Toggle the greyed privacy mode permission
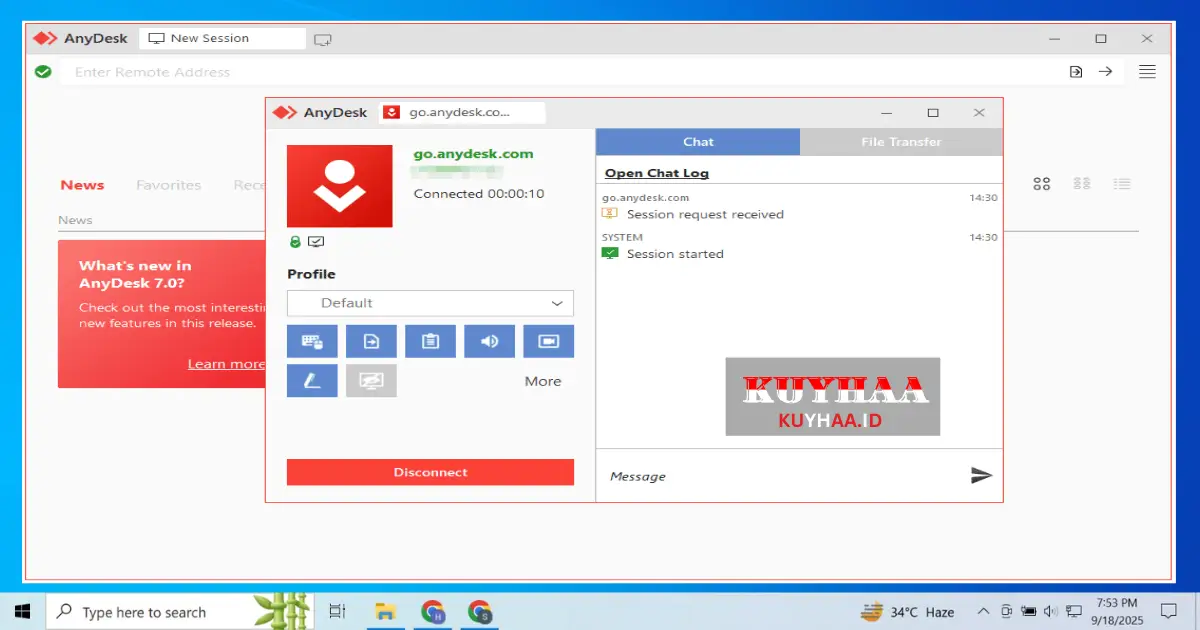The height and width of the screenshot is (630, 1200). [371, 381]
